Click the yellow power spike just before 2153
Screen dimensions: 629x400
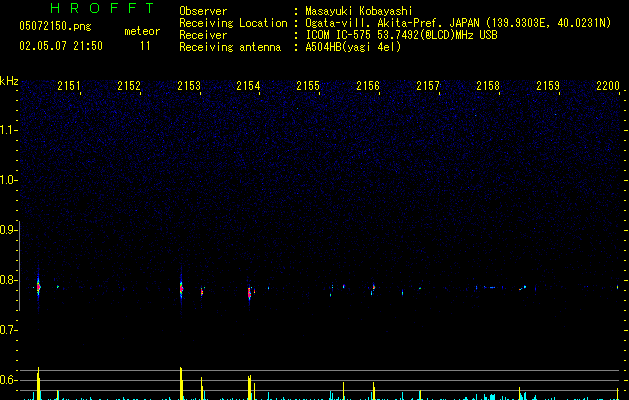[x=181, y=383]
